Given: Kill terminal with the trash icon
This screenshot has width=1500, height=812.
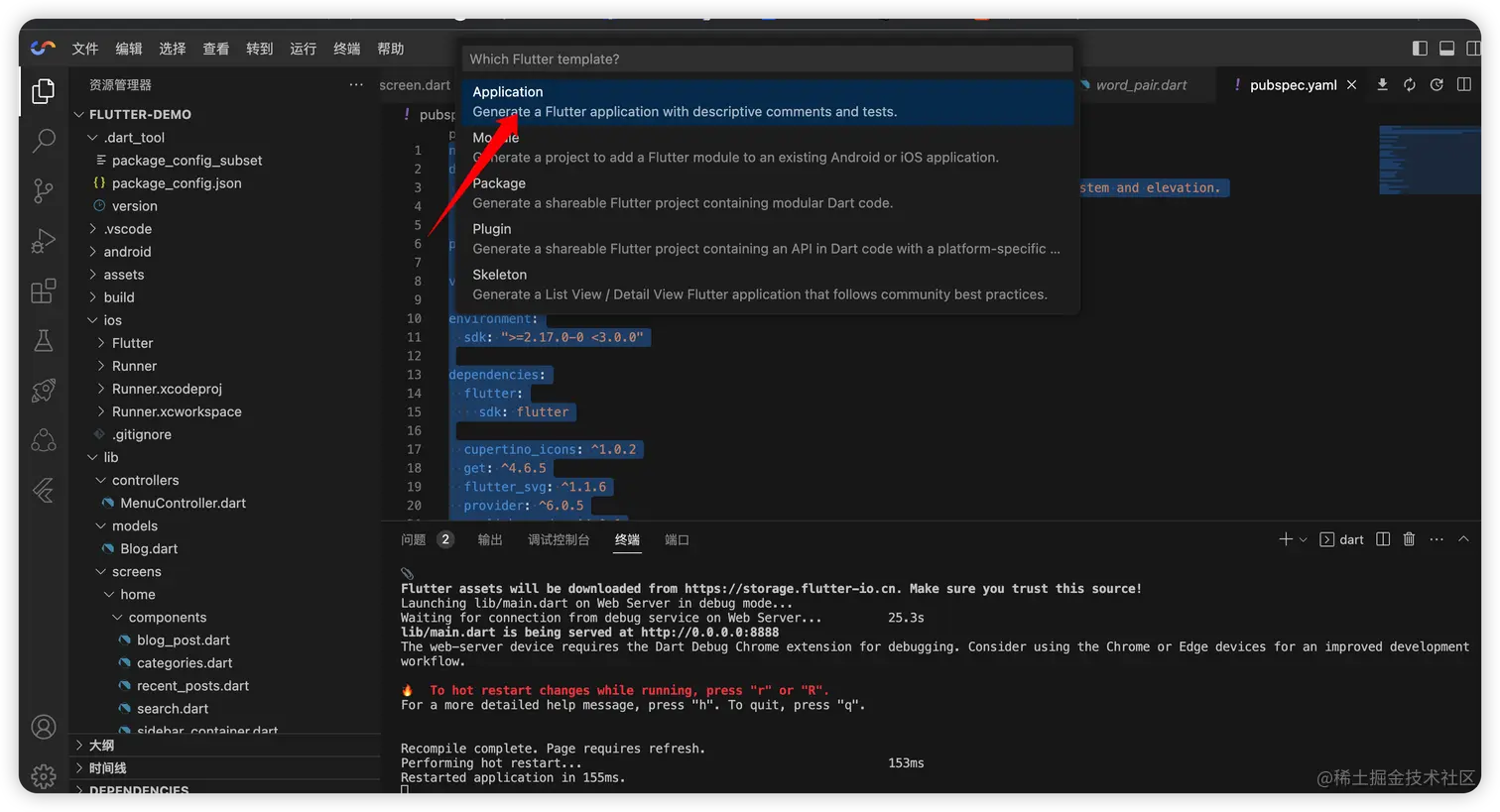Looking at the screenshot, I should click(1409, 539).
